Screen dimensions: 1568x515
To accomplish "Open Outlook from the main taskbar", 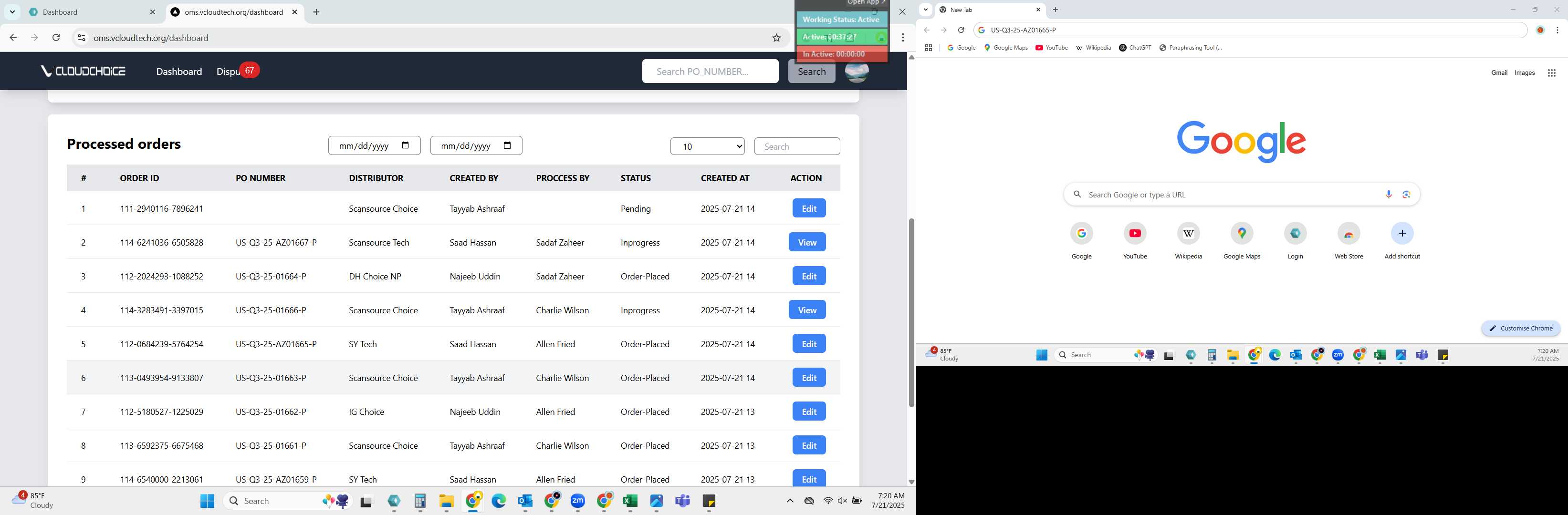I will pyautogui.click(x=525, y=501).
